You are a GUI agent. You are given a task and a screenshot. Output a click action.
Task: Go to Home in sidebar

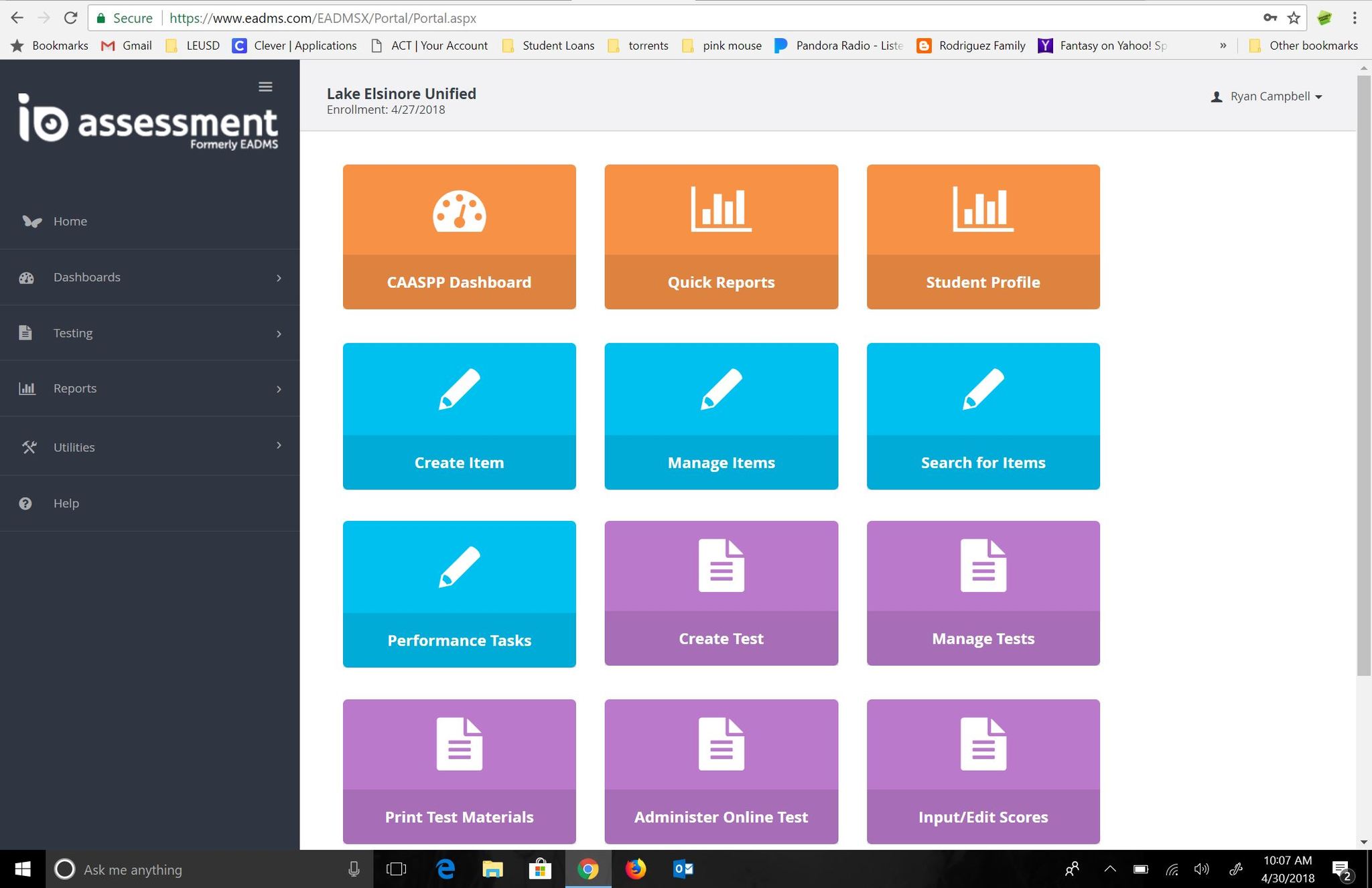[x=70, y=221]
